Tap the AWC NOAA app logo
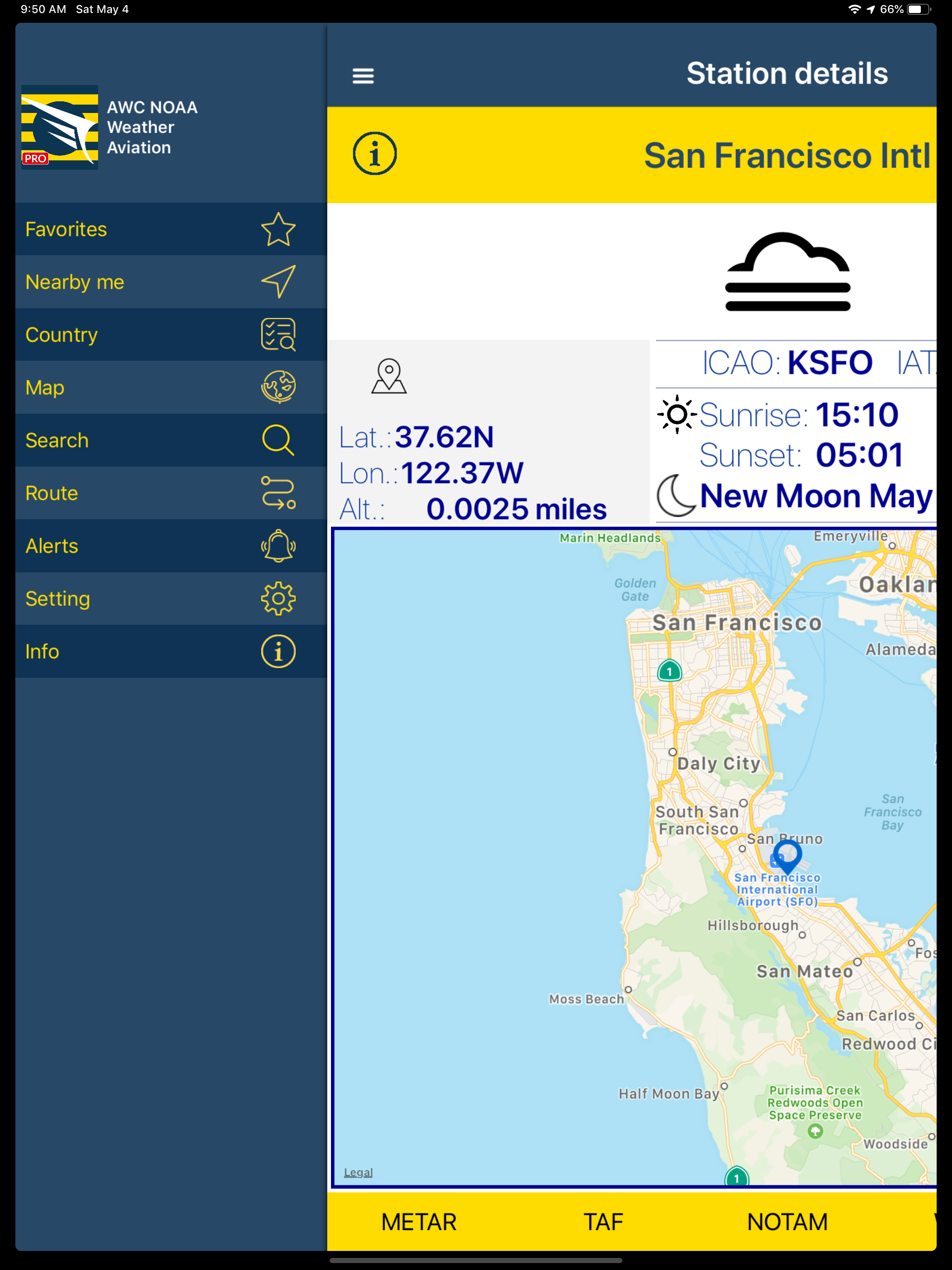952x1270 pixels. [59, 127]
